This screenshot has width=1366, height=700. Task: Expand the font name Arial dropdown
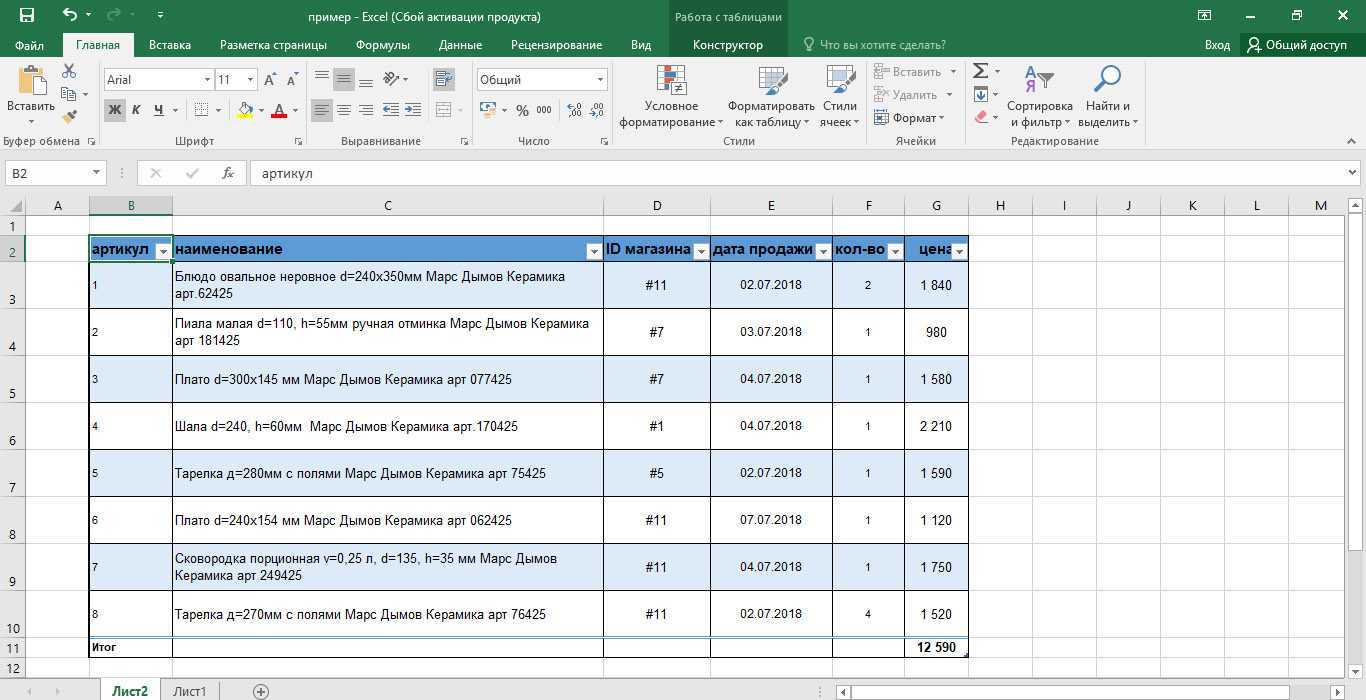pyautogui.click(x=207, y=80)
